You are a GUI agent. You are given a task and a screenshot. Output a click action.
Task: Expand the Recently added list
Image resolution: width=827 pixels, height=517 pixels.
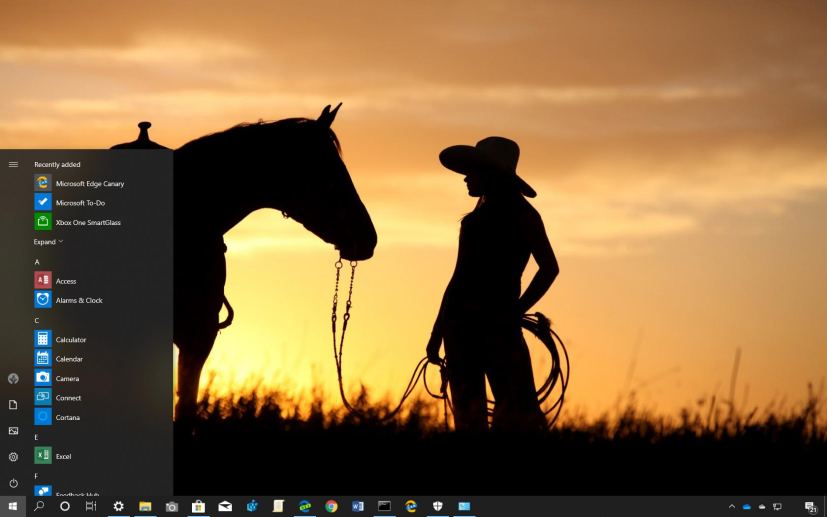point(48,242)
